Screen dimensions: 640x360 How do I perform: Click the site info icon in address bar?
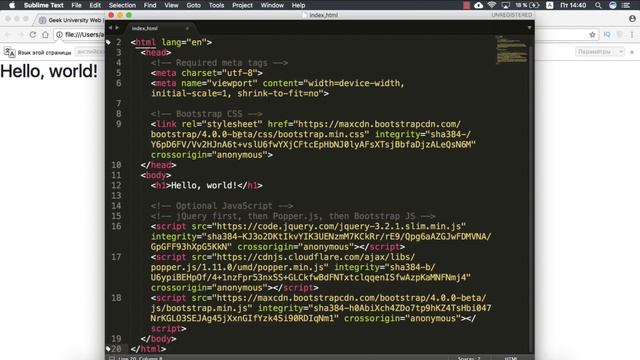pyautogui.click(x=60, y=35)
